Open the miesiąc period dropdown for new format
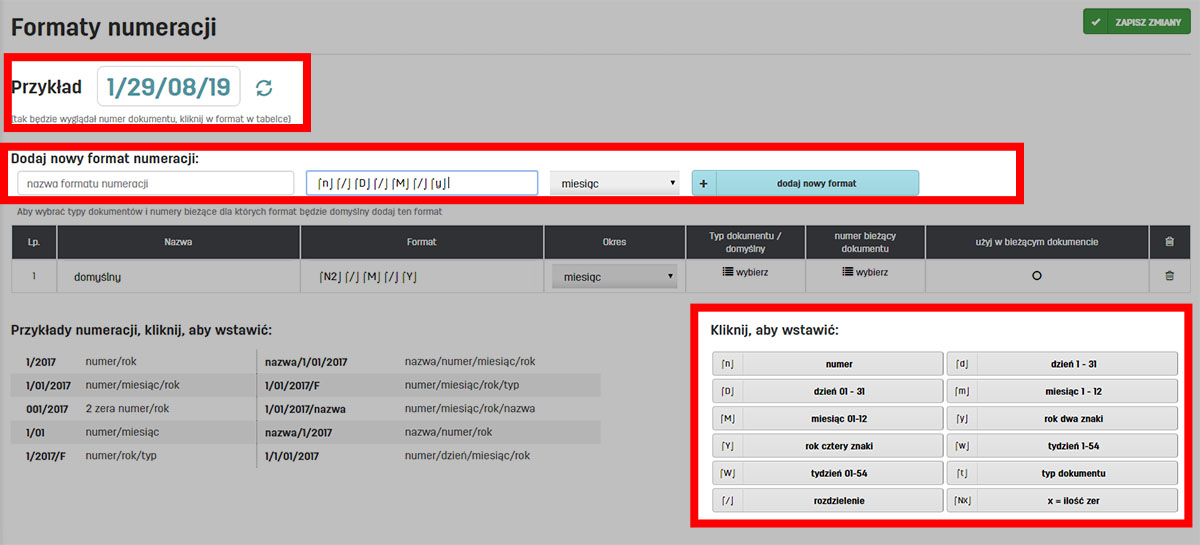Image resolution: width=1200 pixels, height=545 pixels. 614,183
